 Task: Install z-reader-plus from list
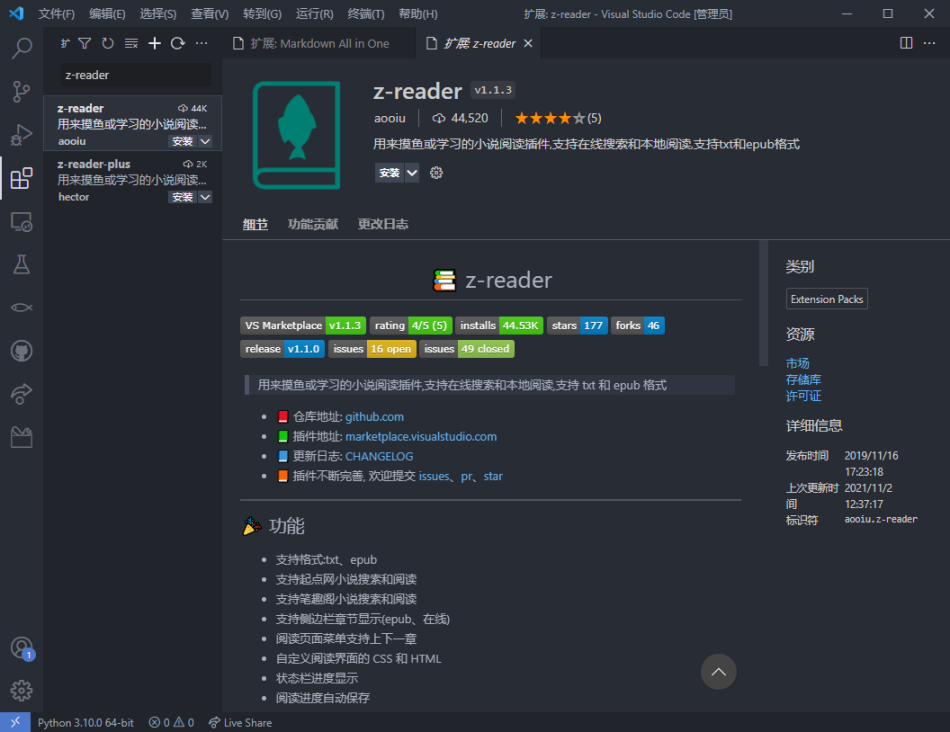click(182, 197)
